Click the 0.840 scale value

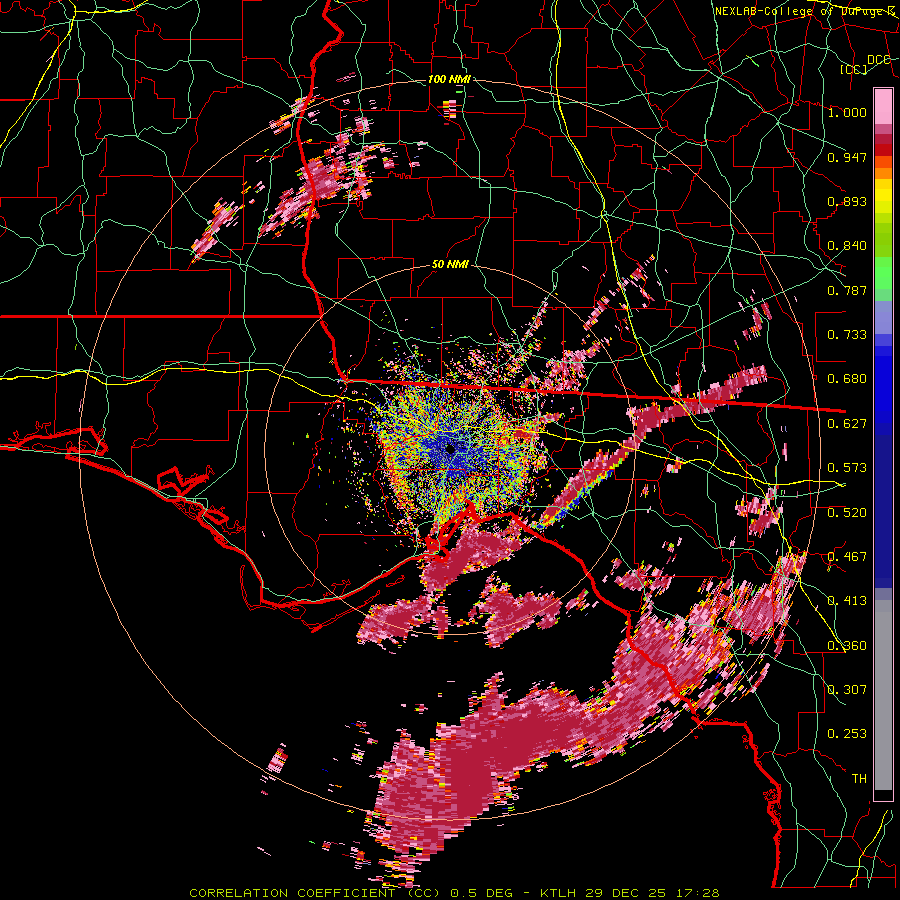pyautogui.click(x=847, y=246)
